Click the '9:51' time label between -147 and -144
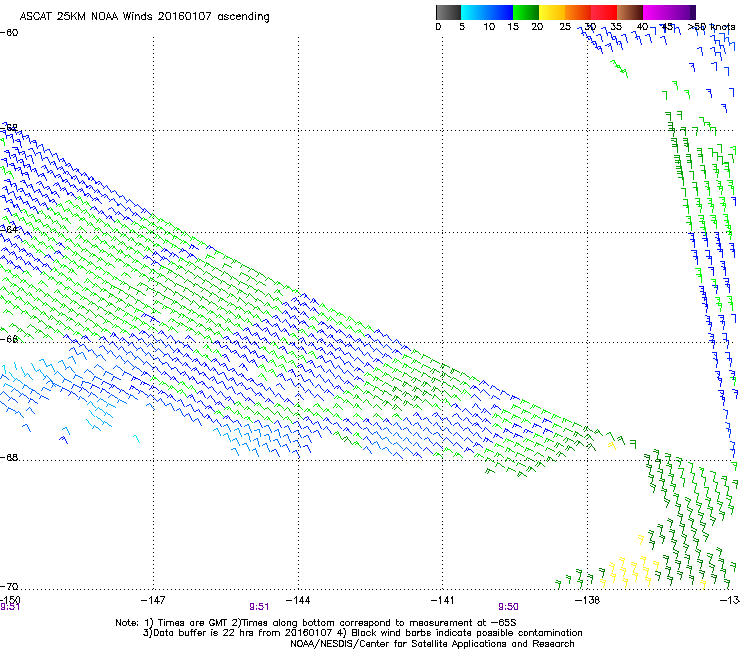Viewport: 740px width, 650px height. pos(259,607)
